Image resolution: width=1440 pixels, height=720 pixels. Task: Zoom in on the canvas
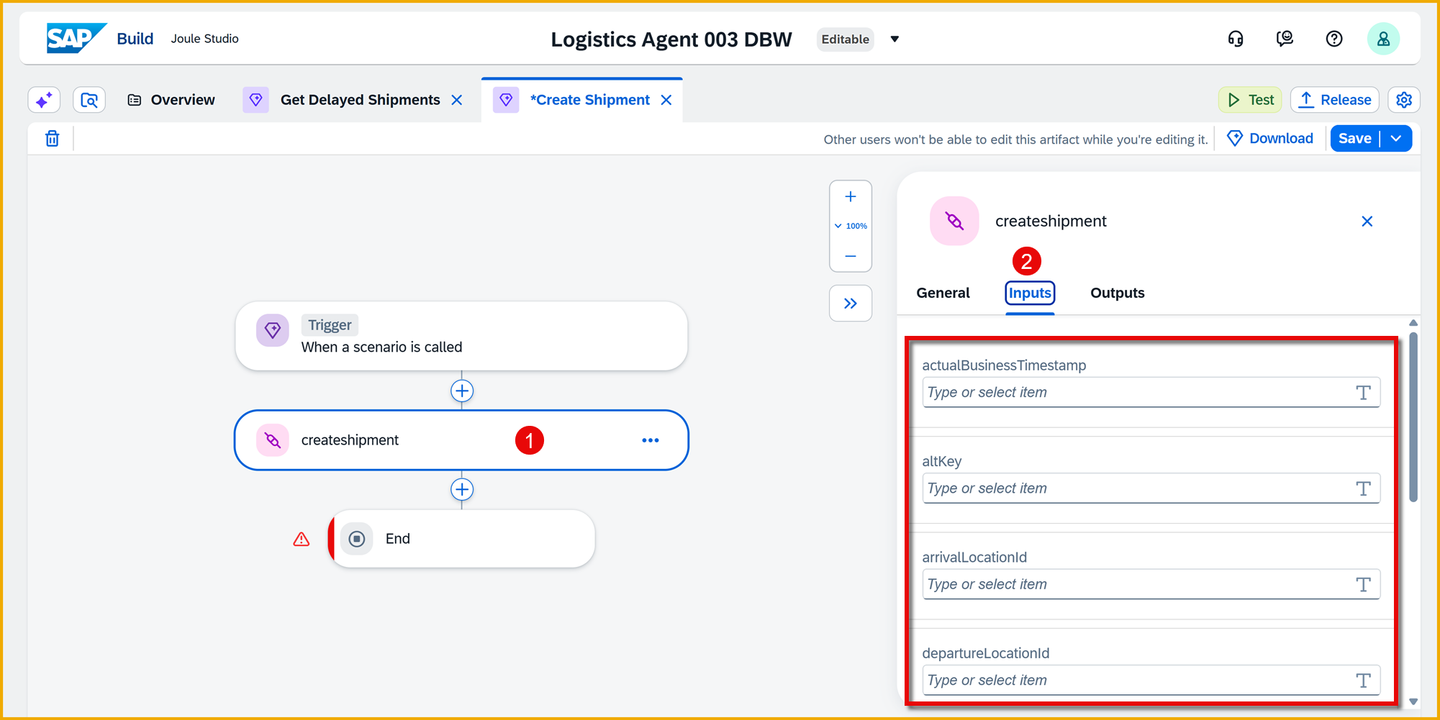(x=851, y=197)
